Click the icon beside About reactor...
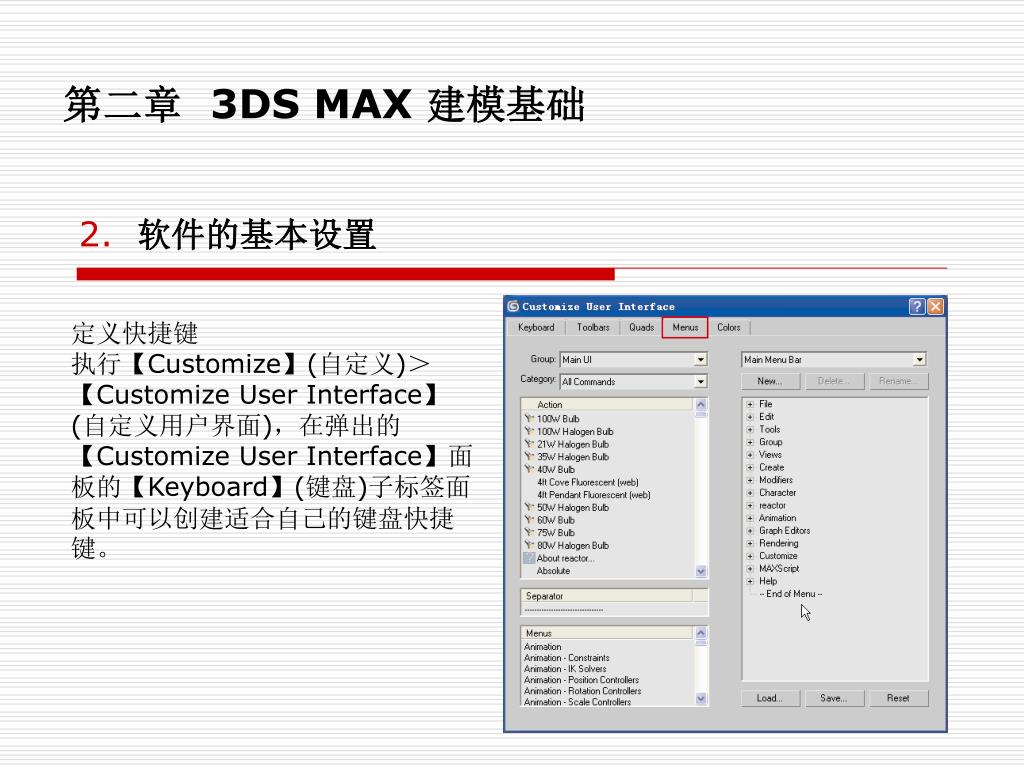The image size is (1024, 768). coord(529,558)
